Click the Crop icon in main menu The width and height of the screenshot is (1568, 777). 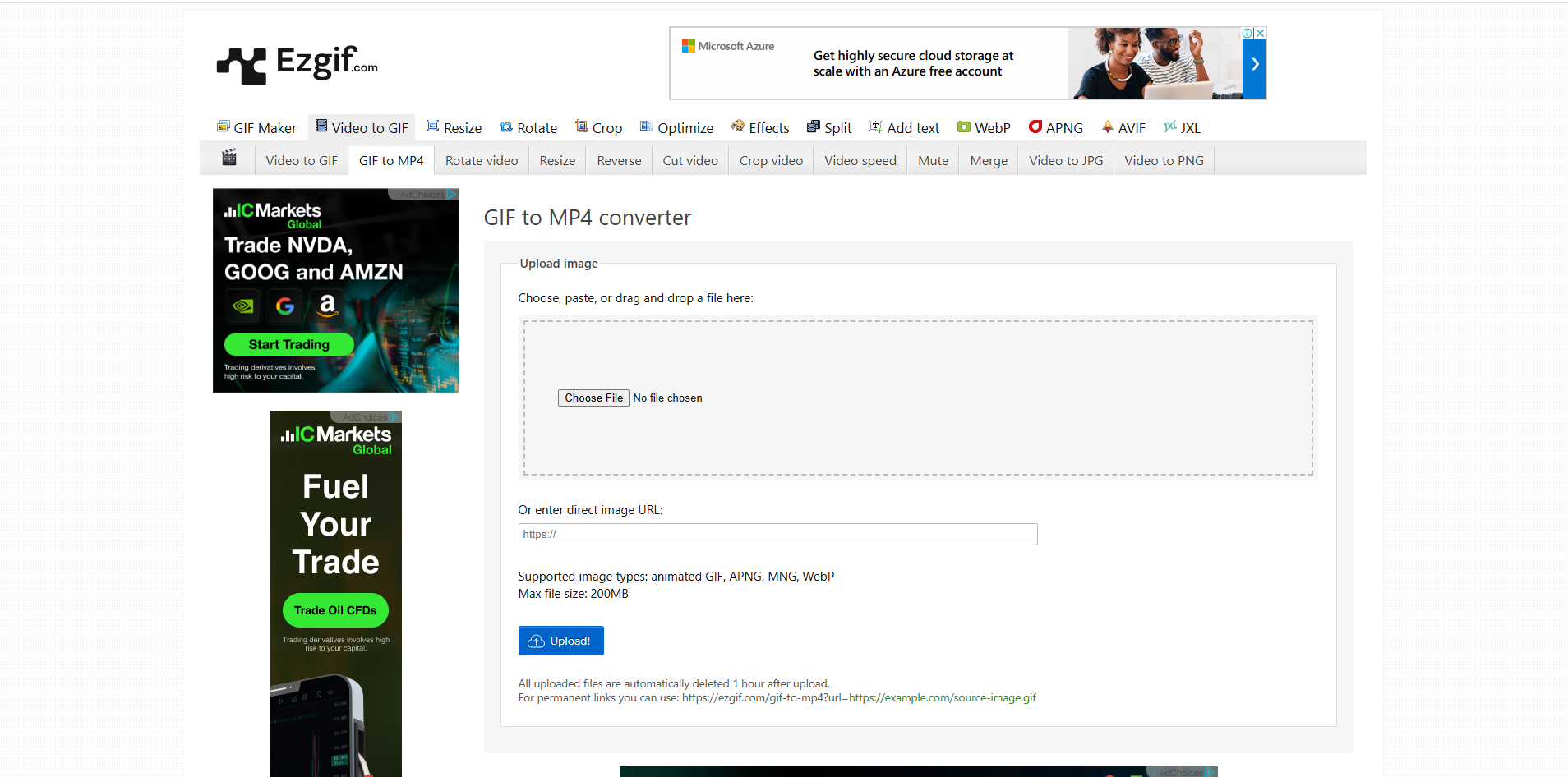581,126
